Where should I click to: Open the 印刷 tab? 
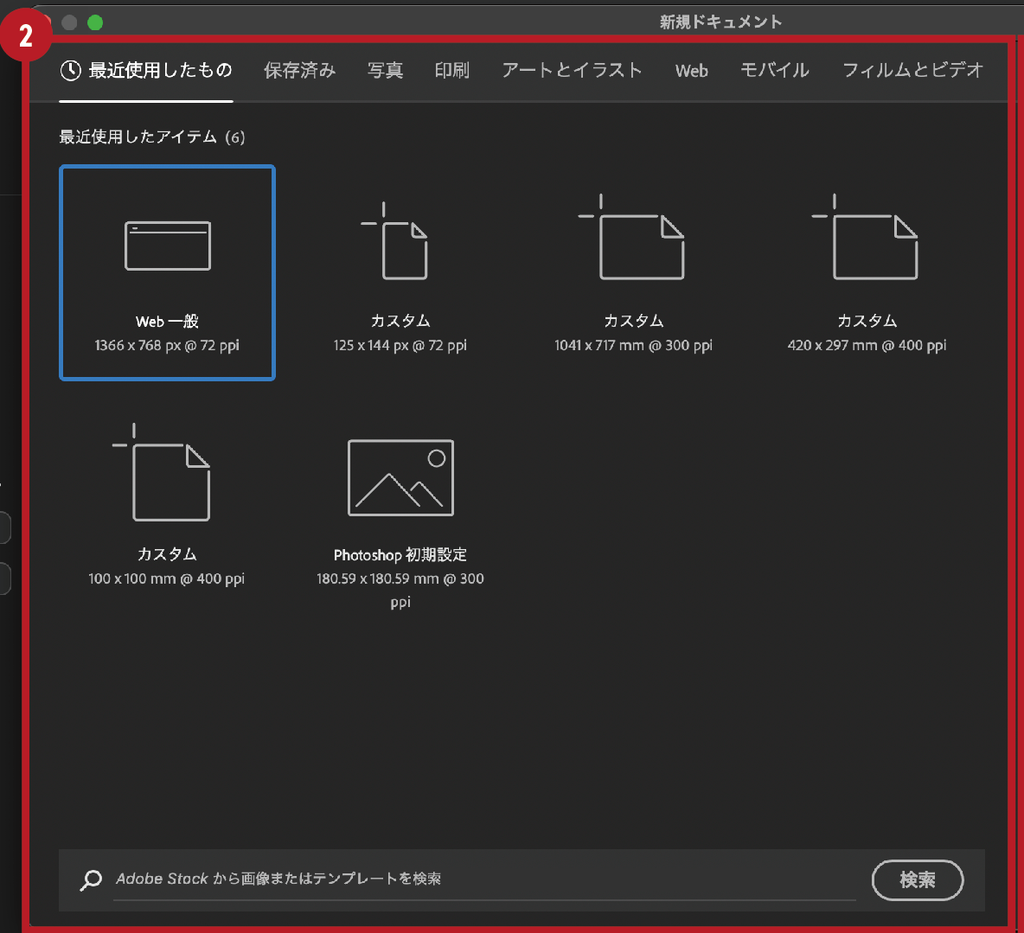(x=452, y=71)
